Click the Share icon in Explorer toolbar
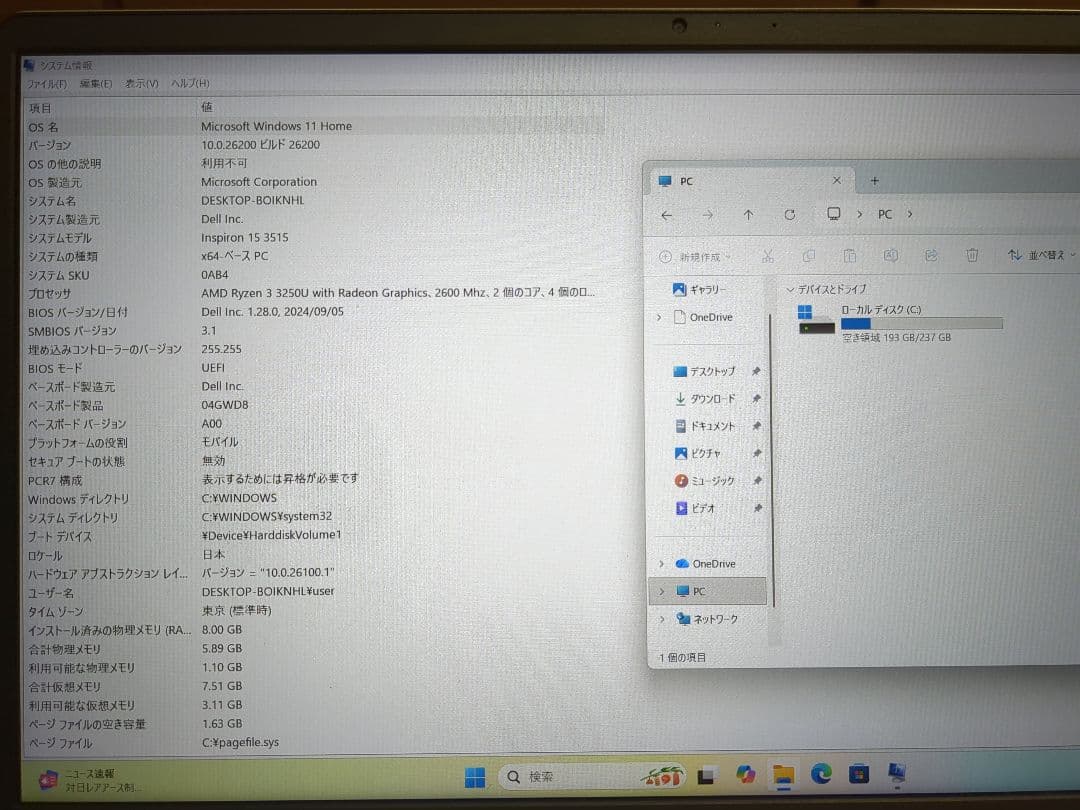Screen dimensions: 1080x810 (x=931, y=256)
